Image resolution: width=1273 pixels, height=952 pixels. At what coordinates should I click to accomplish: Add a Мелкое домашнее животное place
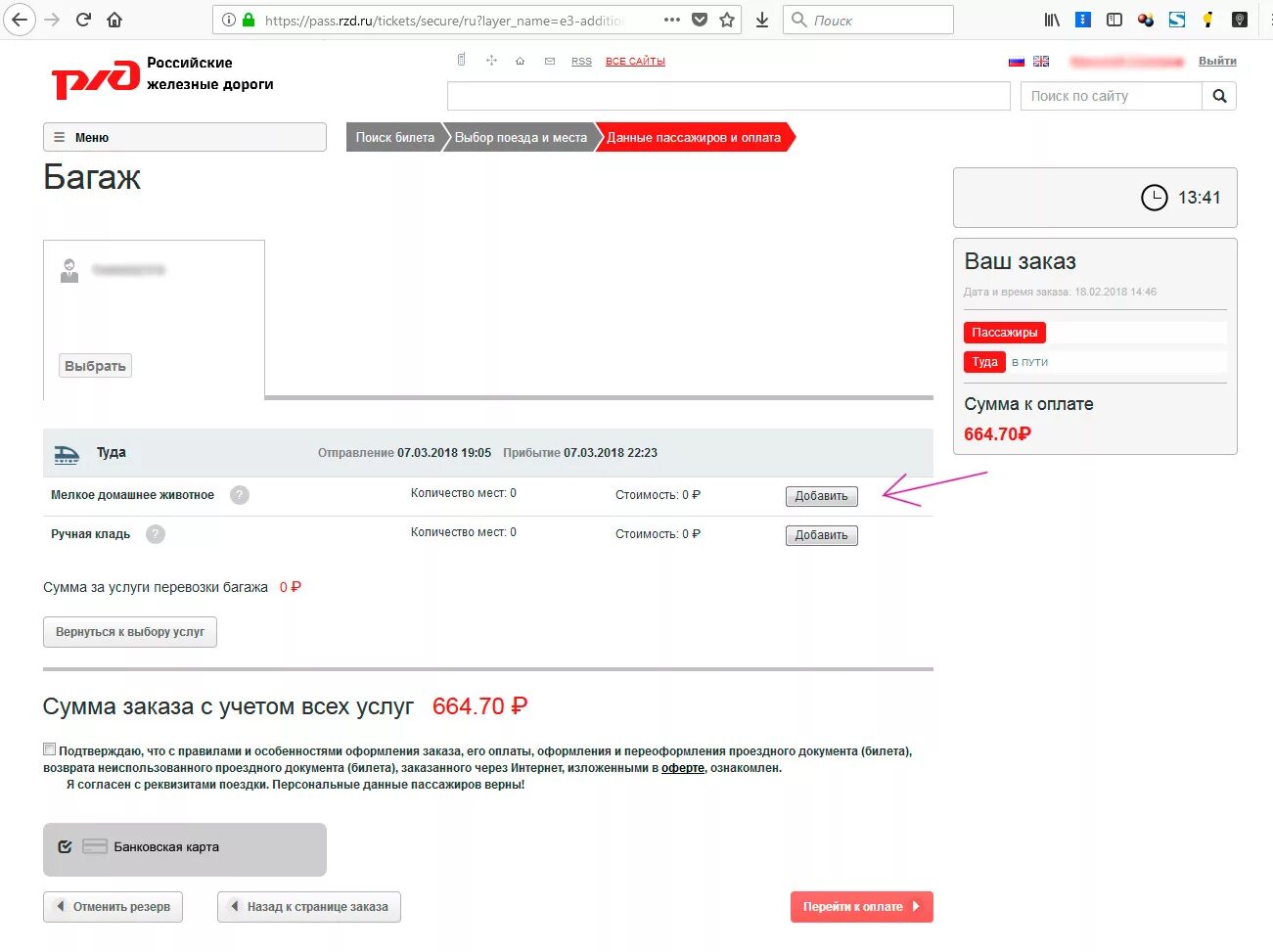click(x=821, y=496)
